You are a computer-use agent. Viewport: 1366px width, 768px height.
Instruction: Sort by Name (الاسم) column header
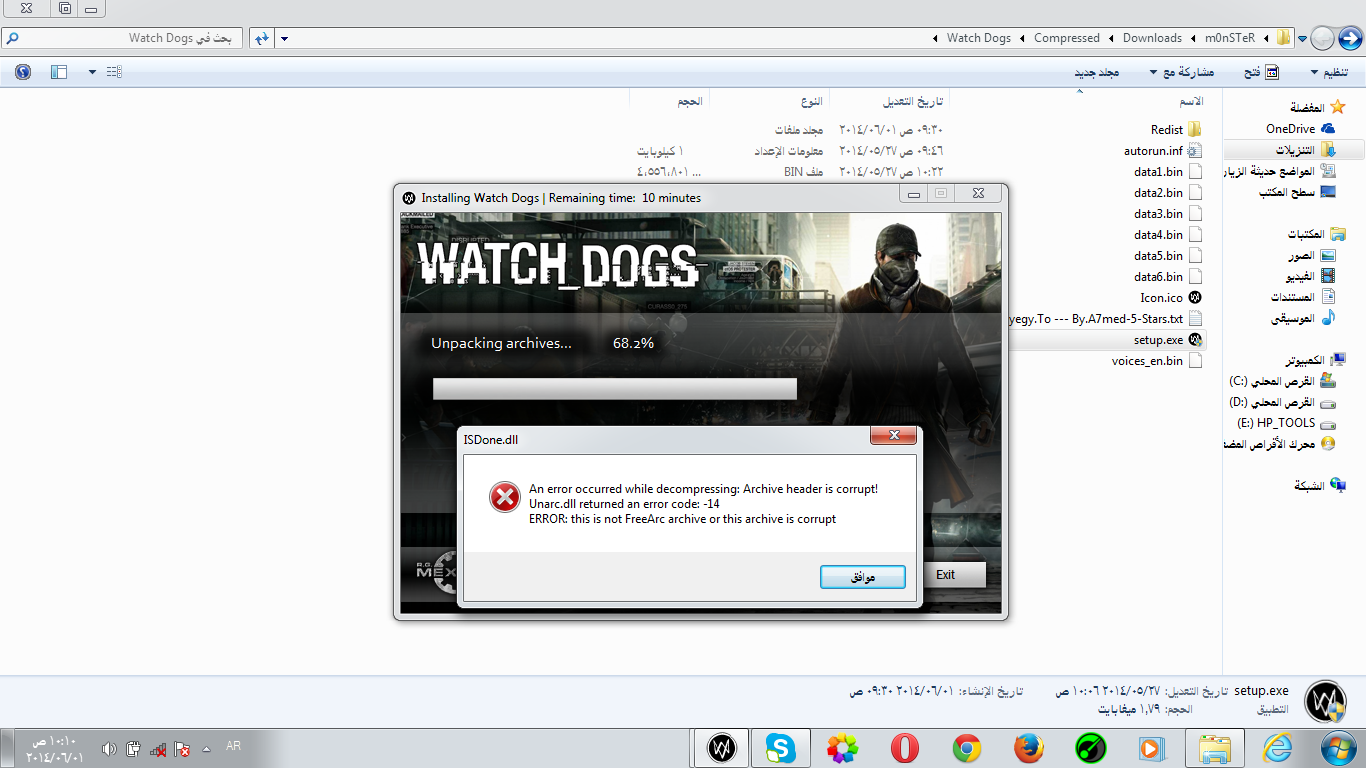tap(1191, 102)
